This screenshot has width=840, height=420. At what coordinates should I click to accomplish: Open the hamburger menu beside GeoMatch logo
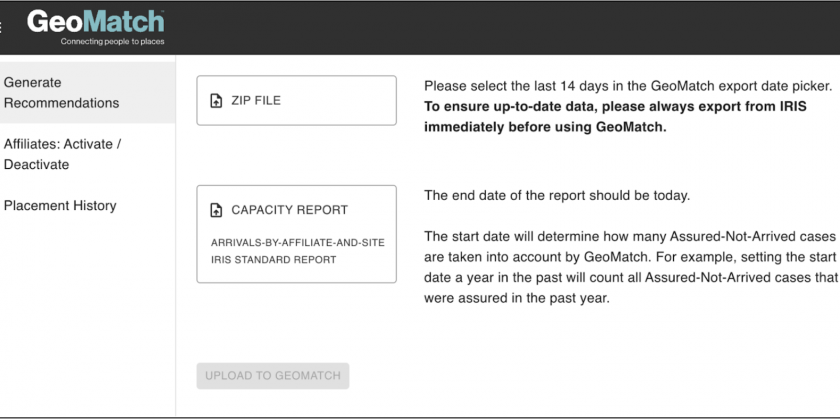[x=1, y=26]
